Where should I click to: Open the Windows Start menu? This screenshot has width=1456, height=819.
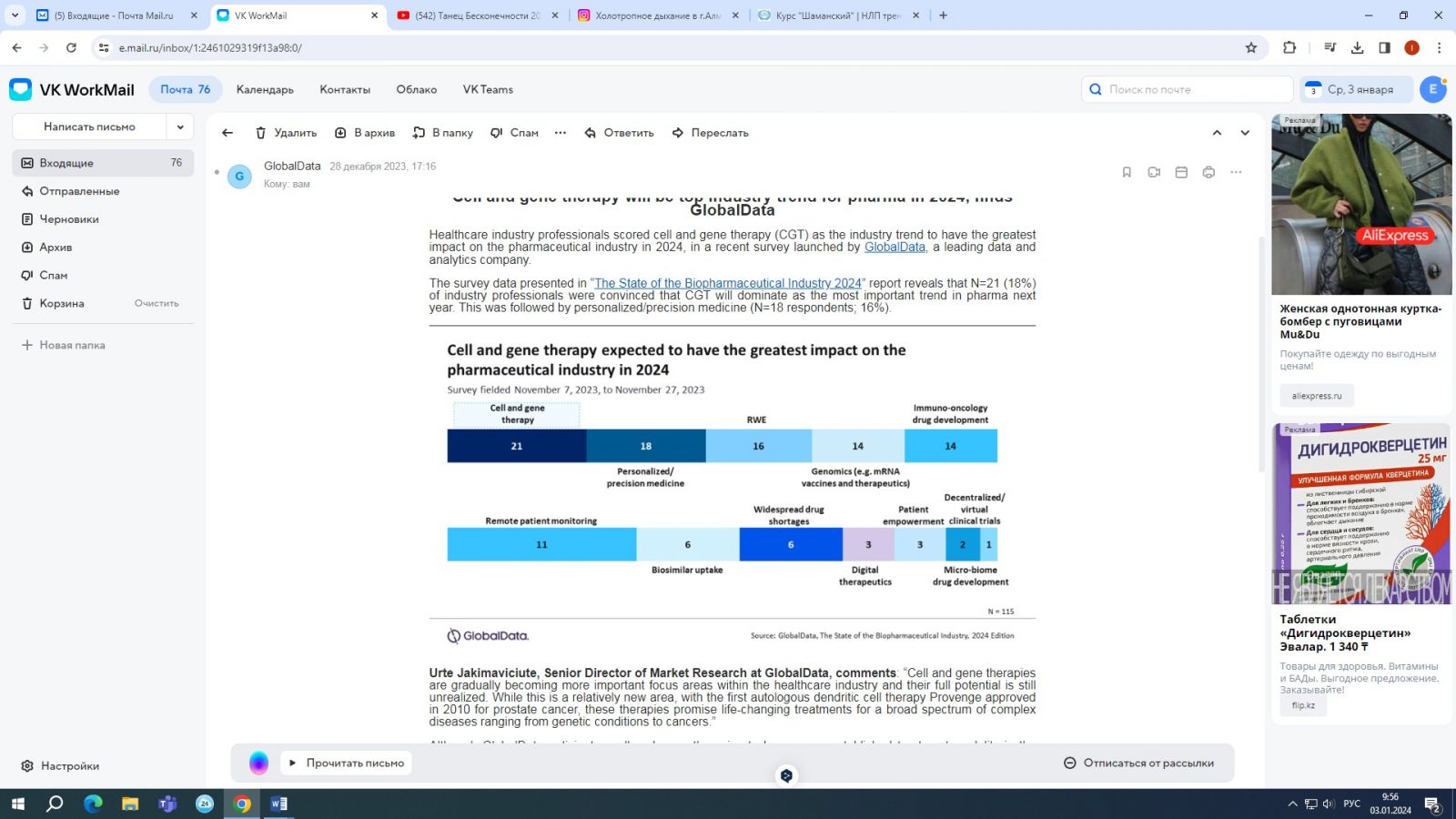[18, 804]
